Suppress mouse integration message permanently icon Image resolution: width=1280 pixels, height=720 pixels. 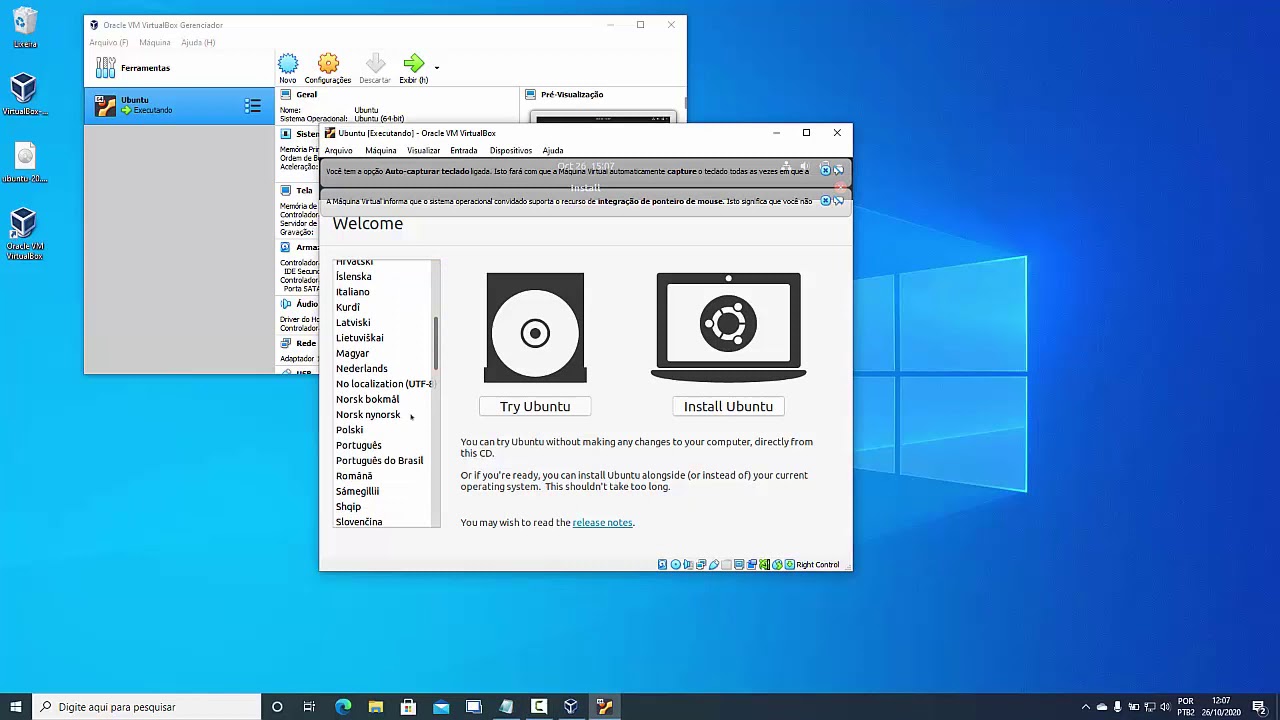(838, 201)
